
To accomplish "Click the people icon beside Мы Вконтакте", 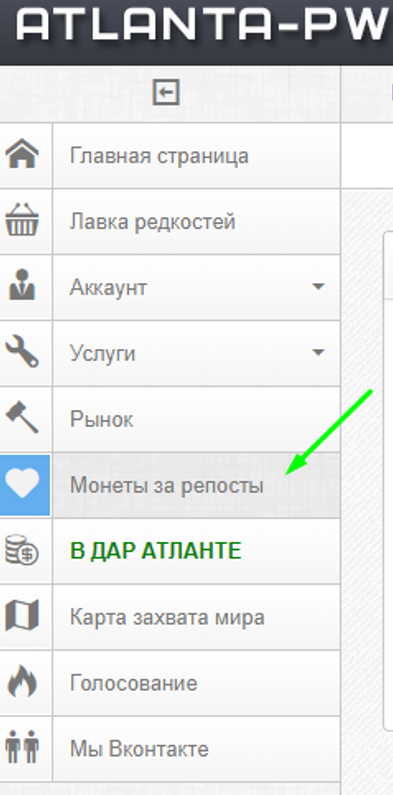I will (22, 747).
